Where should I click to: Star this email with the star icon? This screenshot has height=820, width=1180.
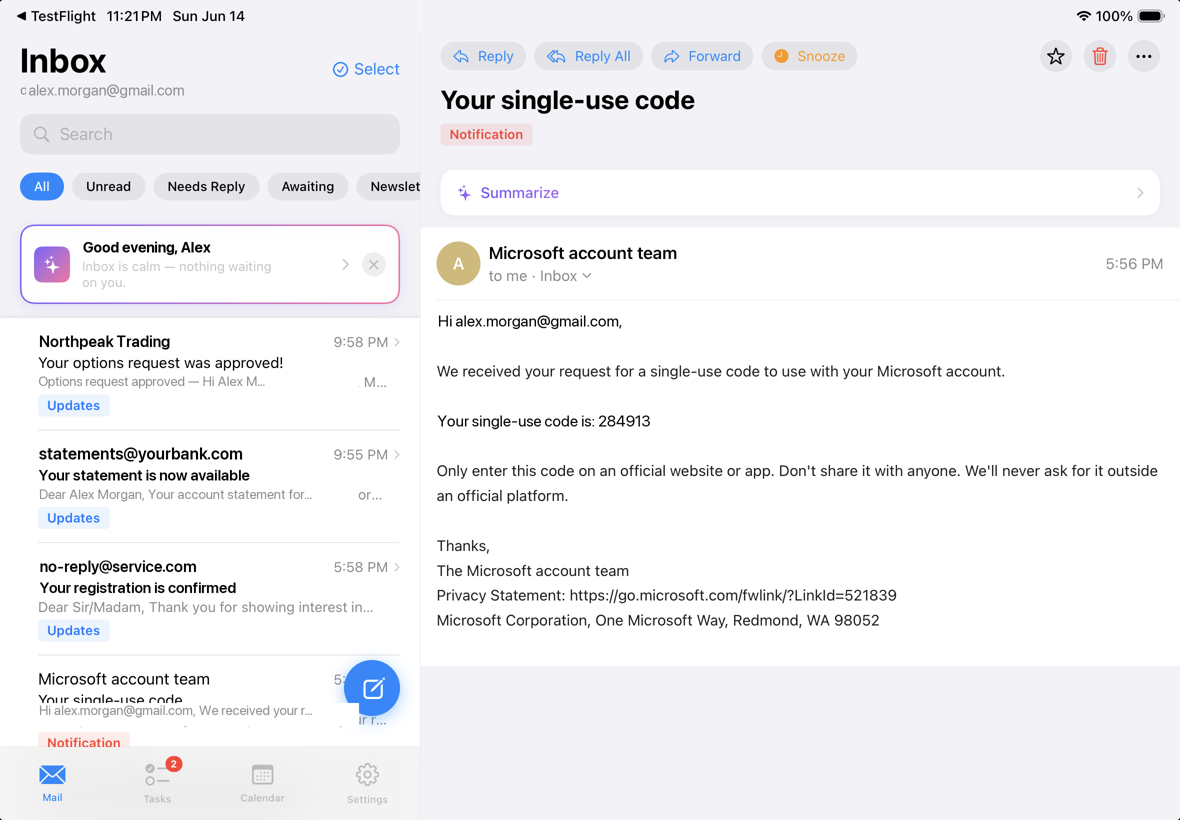(x=1056, y=56)
